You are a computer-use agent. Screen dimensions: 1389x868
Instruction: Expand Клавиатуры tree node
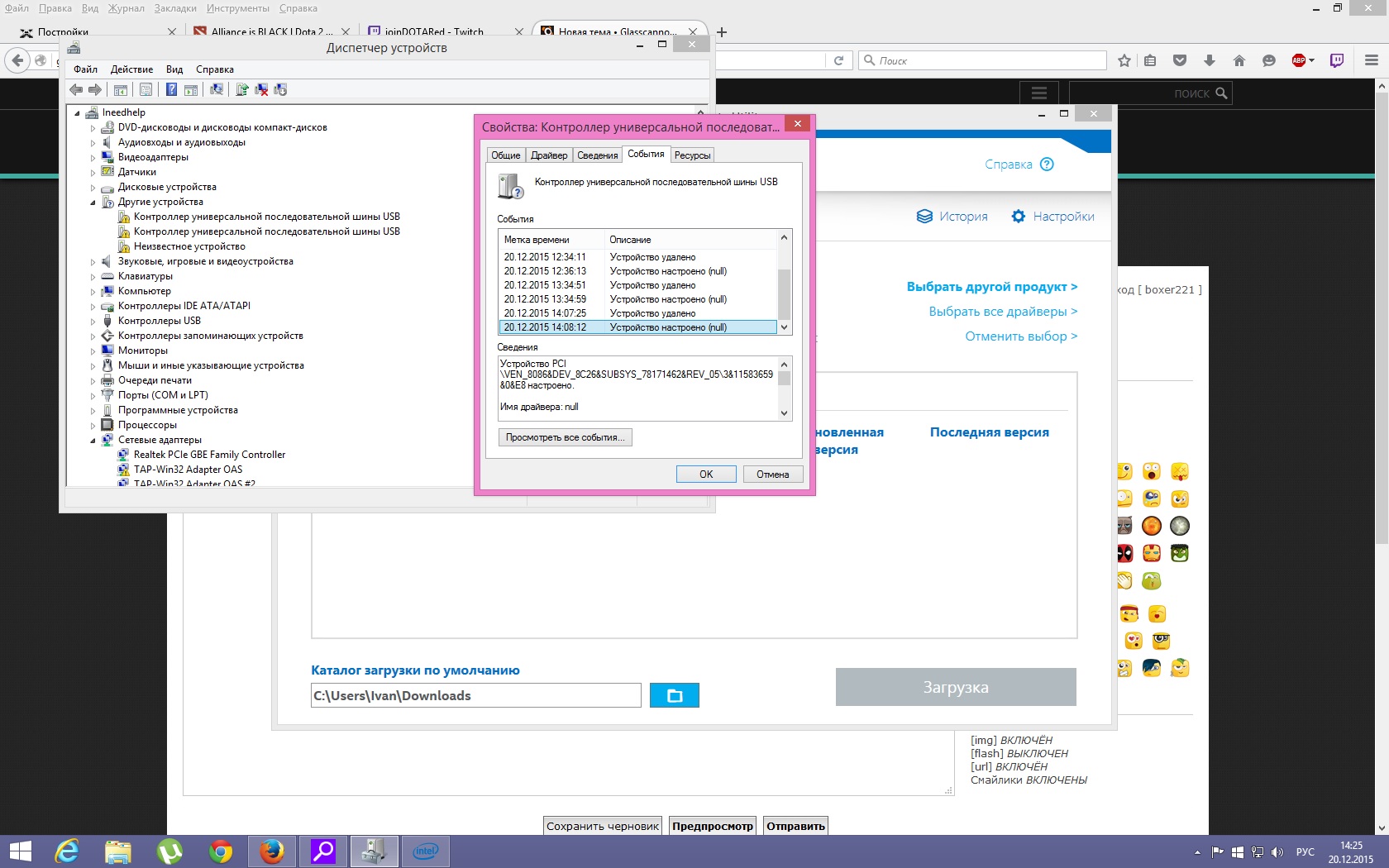[x=93, y=277]
